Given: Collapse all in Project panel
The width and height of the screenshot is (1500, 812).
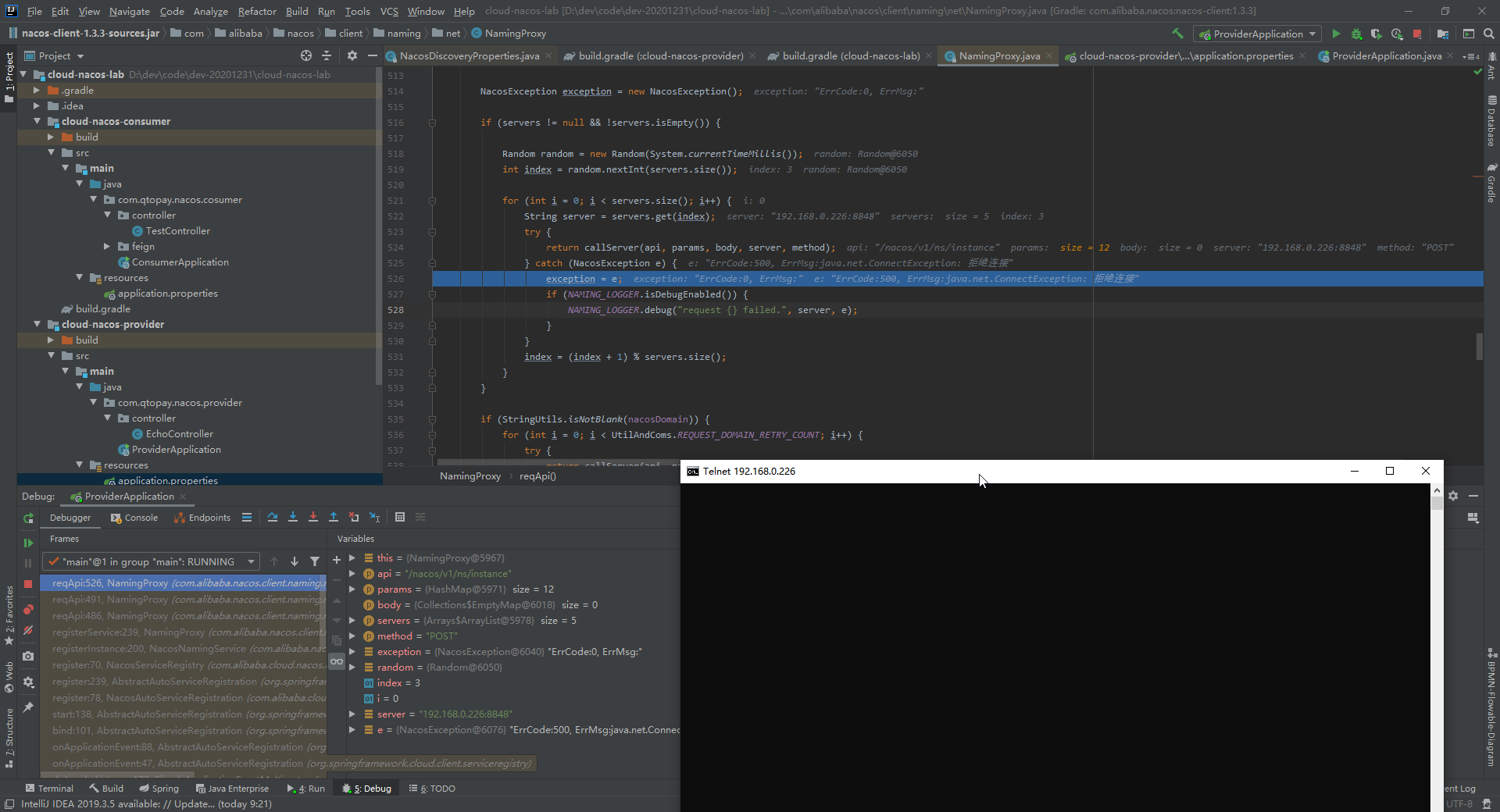Looking at the screenshot, I should coord(327,55).
